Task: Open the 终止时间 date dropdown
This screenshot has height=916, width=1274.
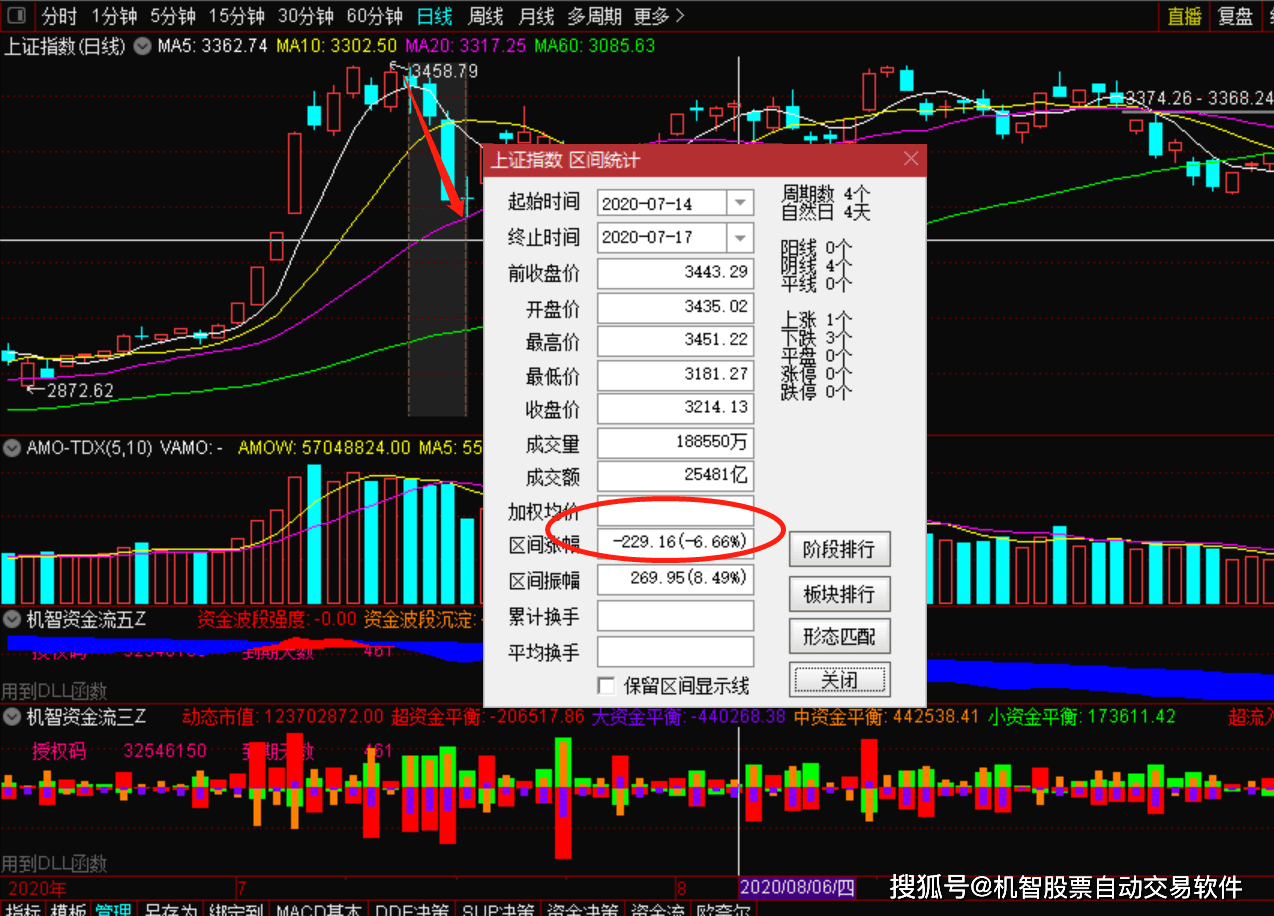Action: pyautogui.click(x=740, y=238)
